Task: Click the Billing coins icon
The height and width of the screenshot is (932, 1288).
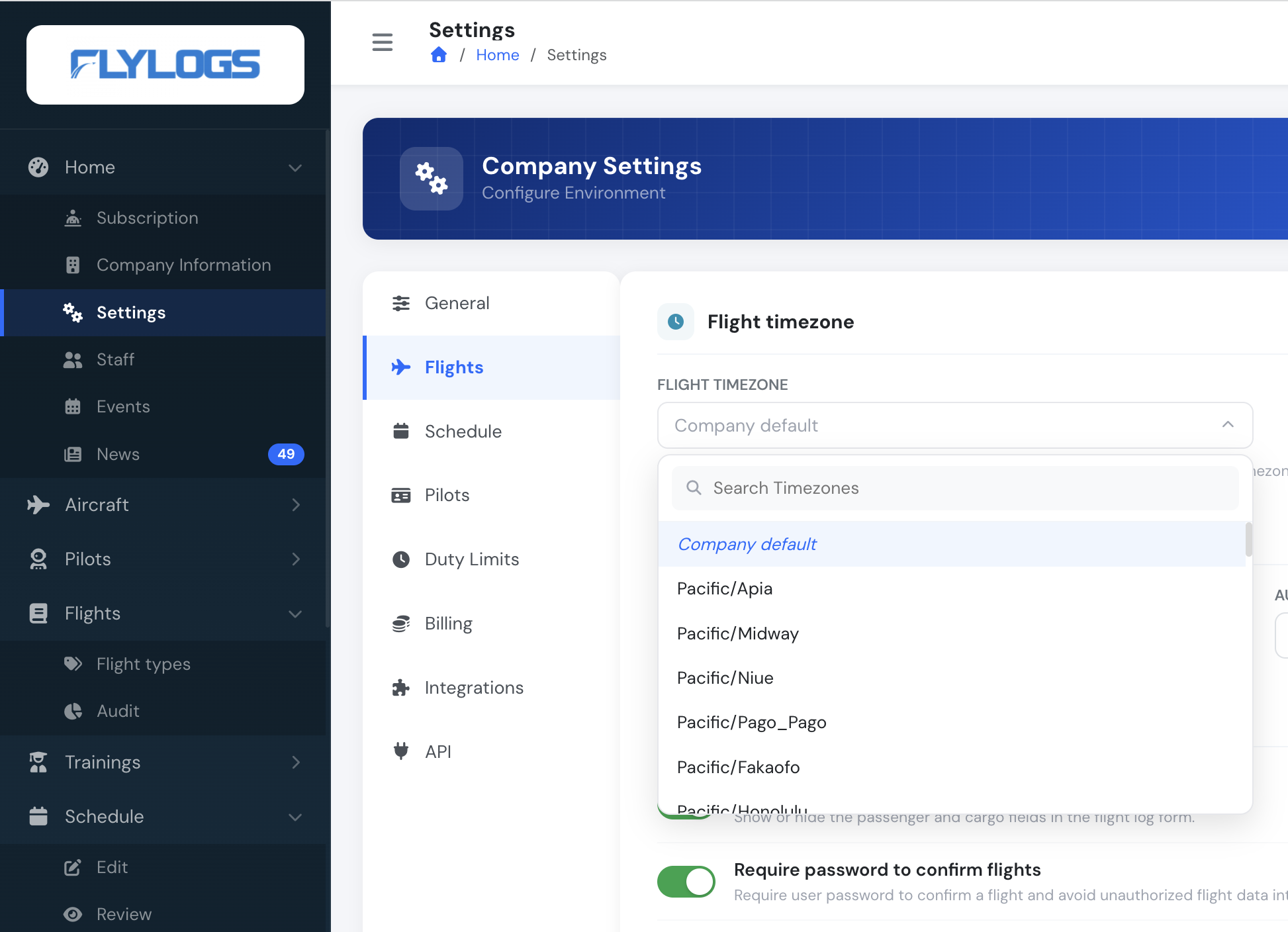Action: pyautogui.click(x=401, y=624)
